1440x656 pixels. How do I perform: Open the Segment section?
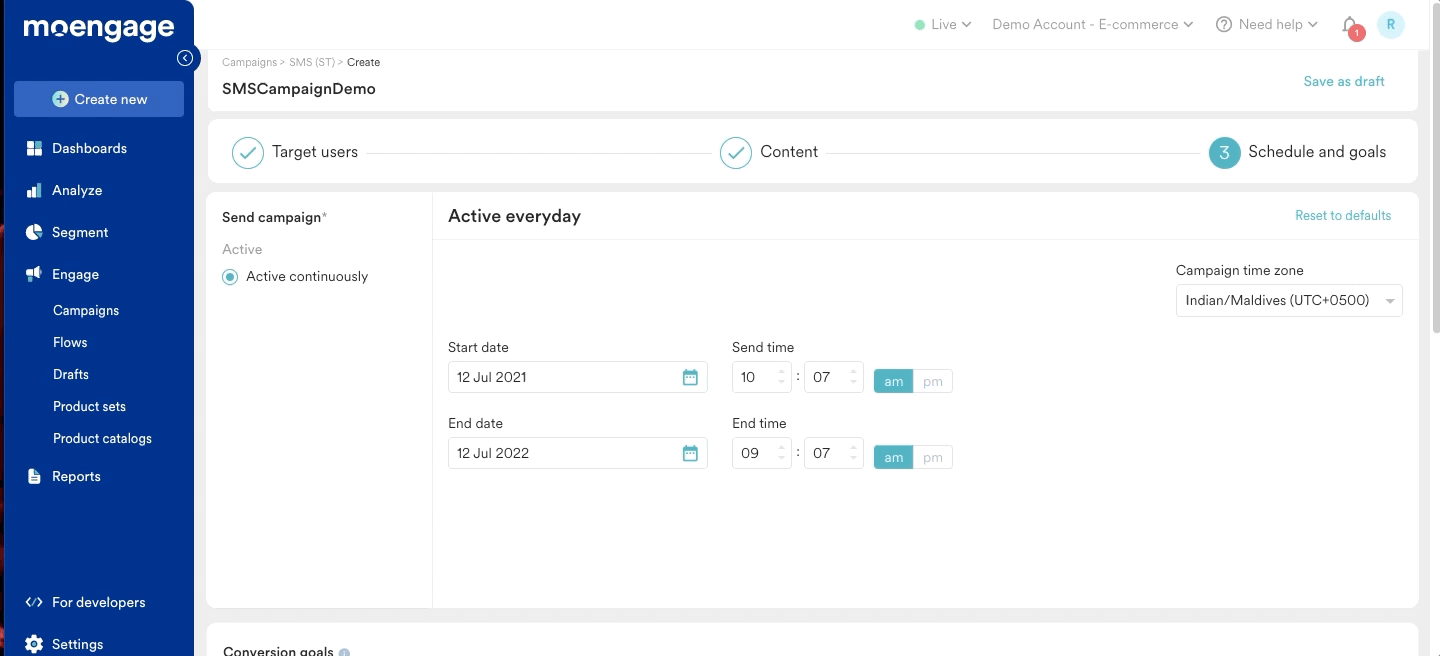[80, 232]
